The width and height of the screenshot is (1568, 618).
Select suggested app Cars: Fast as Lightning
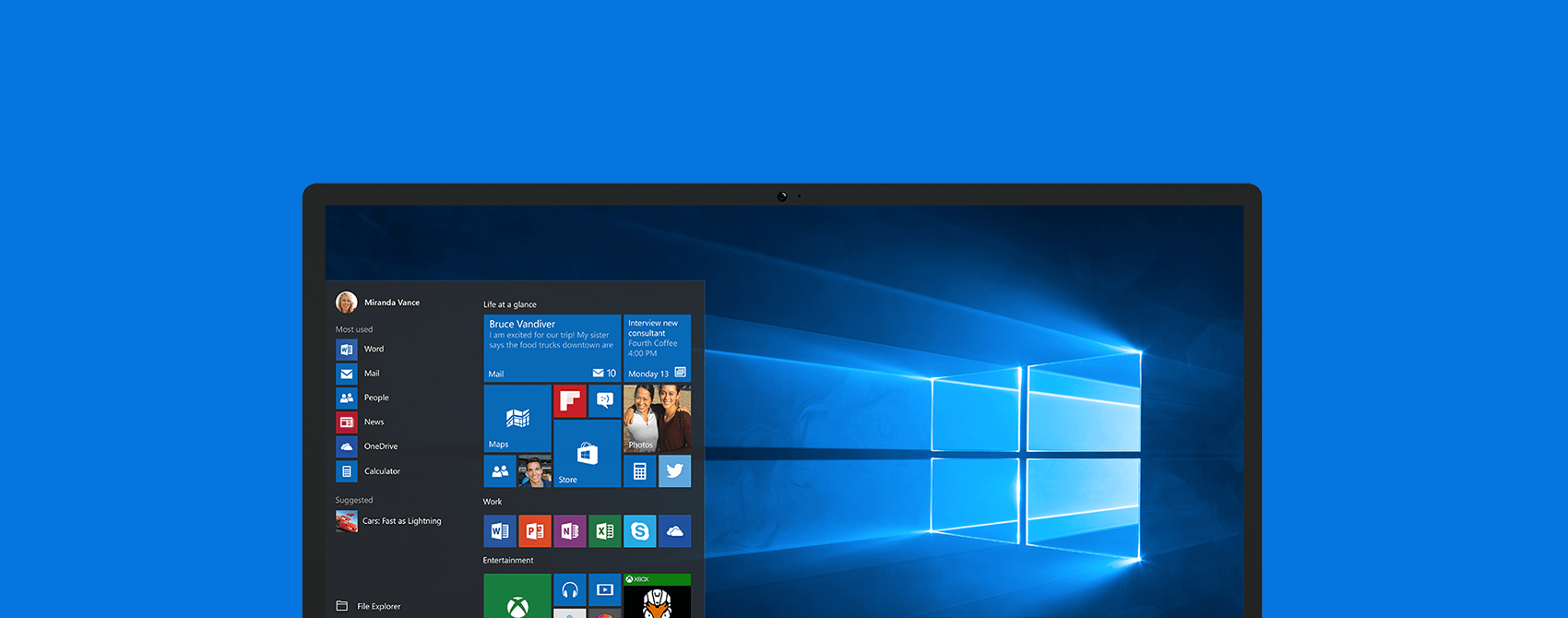click(x=388, y=521)
